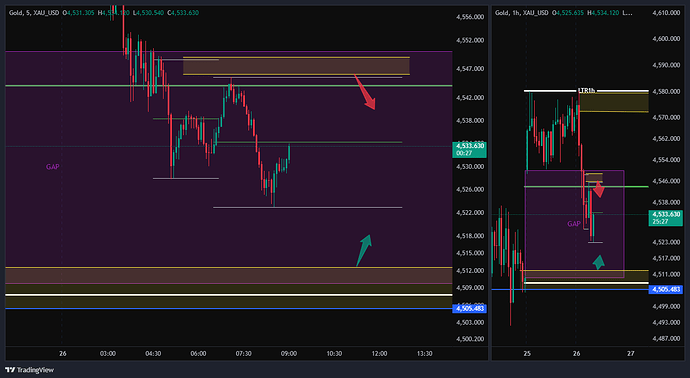Screen dimensions: 690x378
Task: Click the 4,522.000 price axis label
Action: 470,213
